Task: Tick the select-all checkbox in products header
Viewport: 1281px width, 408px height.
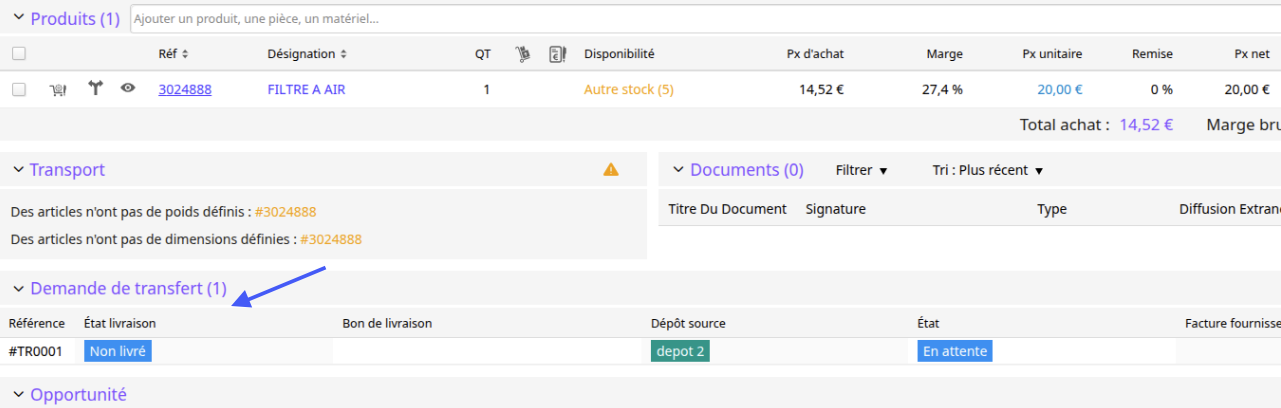Action: click(19, 54)
